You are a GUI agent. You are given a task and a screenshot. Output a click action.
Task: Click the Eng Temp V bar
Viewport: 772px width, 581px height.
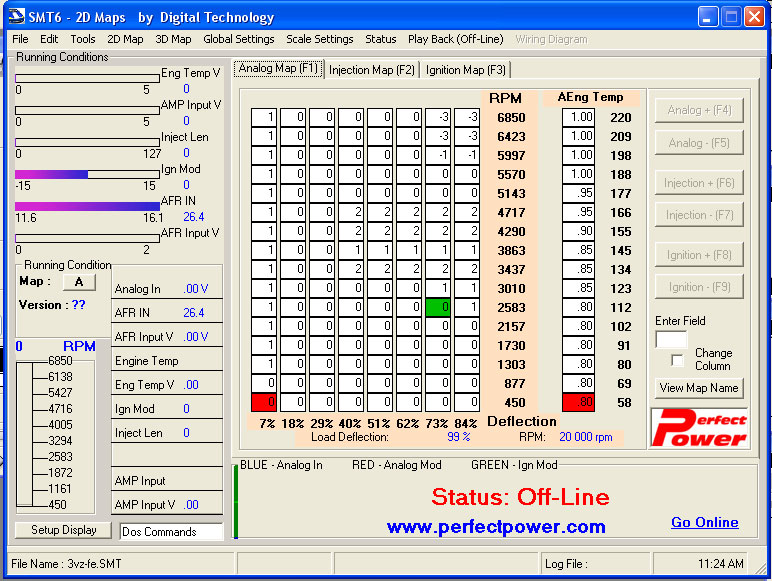pos(88,78)
